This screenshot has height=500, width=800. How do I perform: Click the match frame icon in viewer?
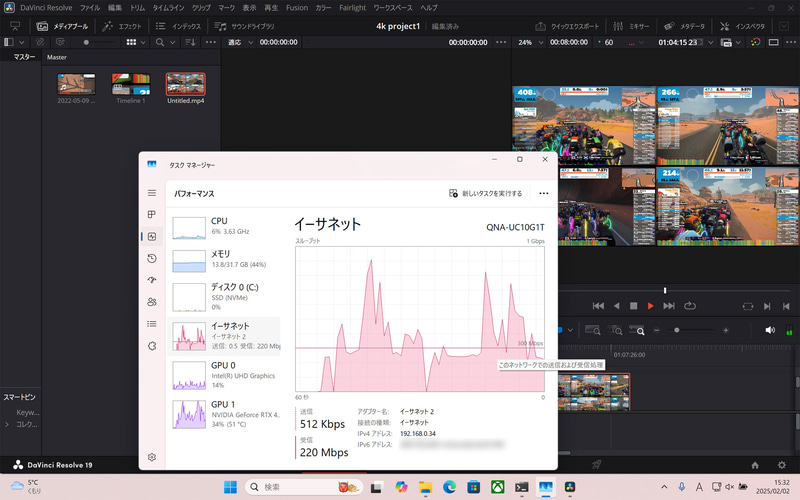747,306
